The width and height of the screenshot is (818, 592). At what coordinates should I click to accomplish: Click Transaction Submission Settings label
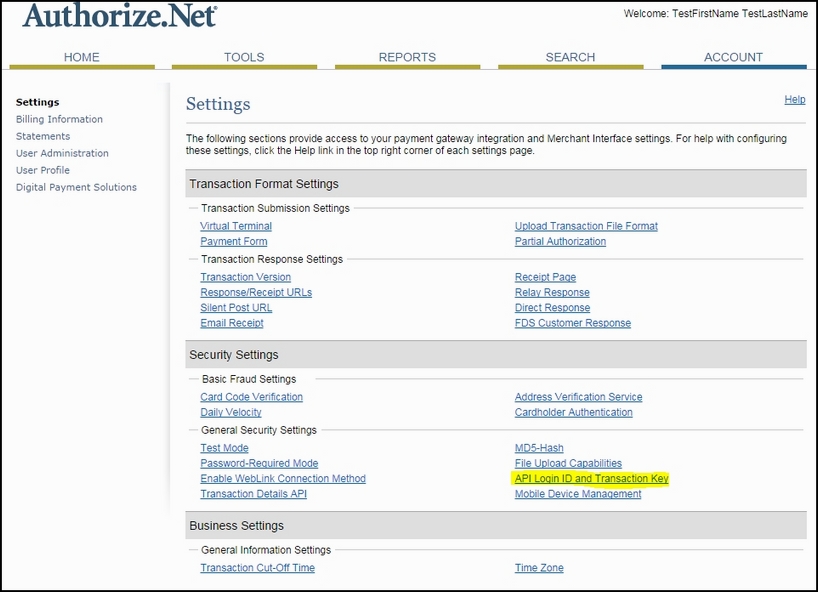(x=275, y=208)
